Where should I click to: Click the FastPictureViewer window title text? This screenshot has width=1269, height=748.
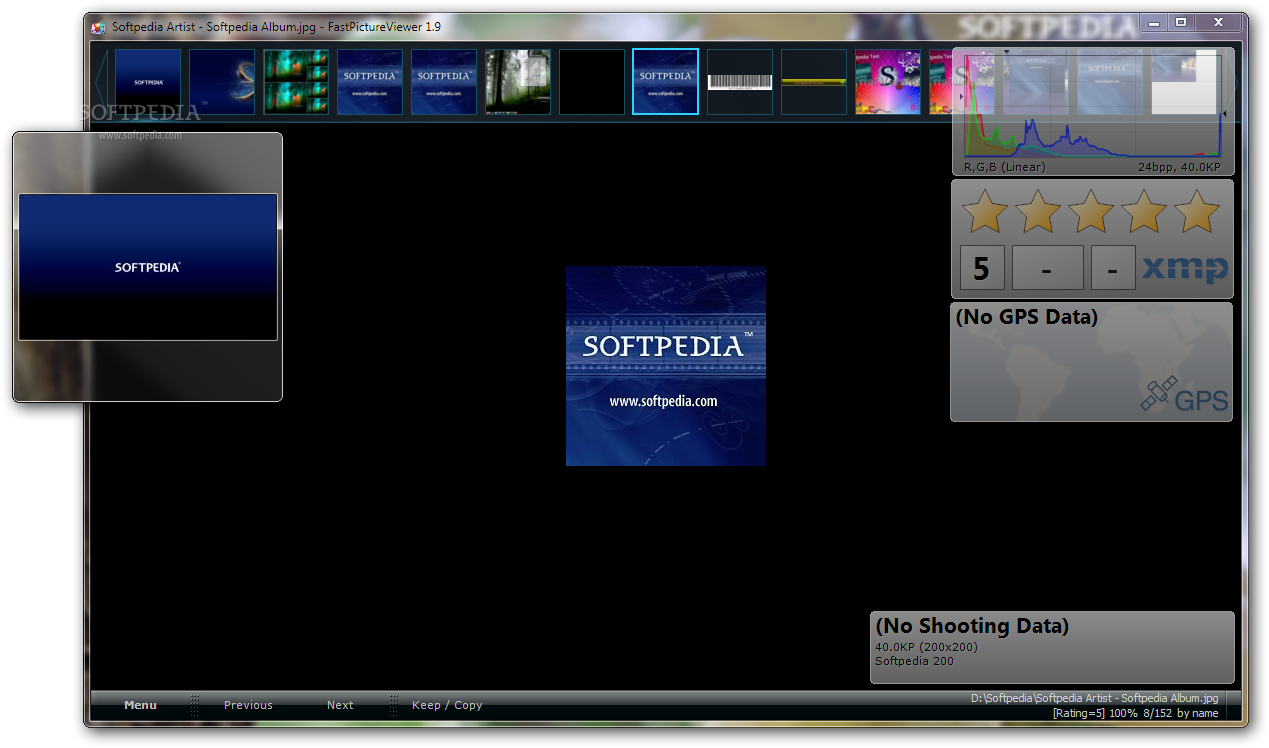click(x=277, y=27)
